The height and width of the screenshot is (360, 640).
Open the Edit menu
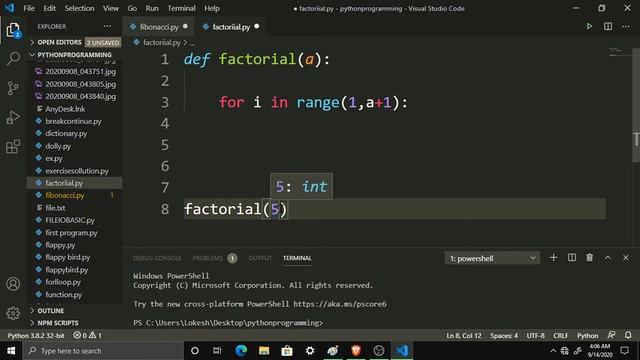pos(49,8)
